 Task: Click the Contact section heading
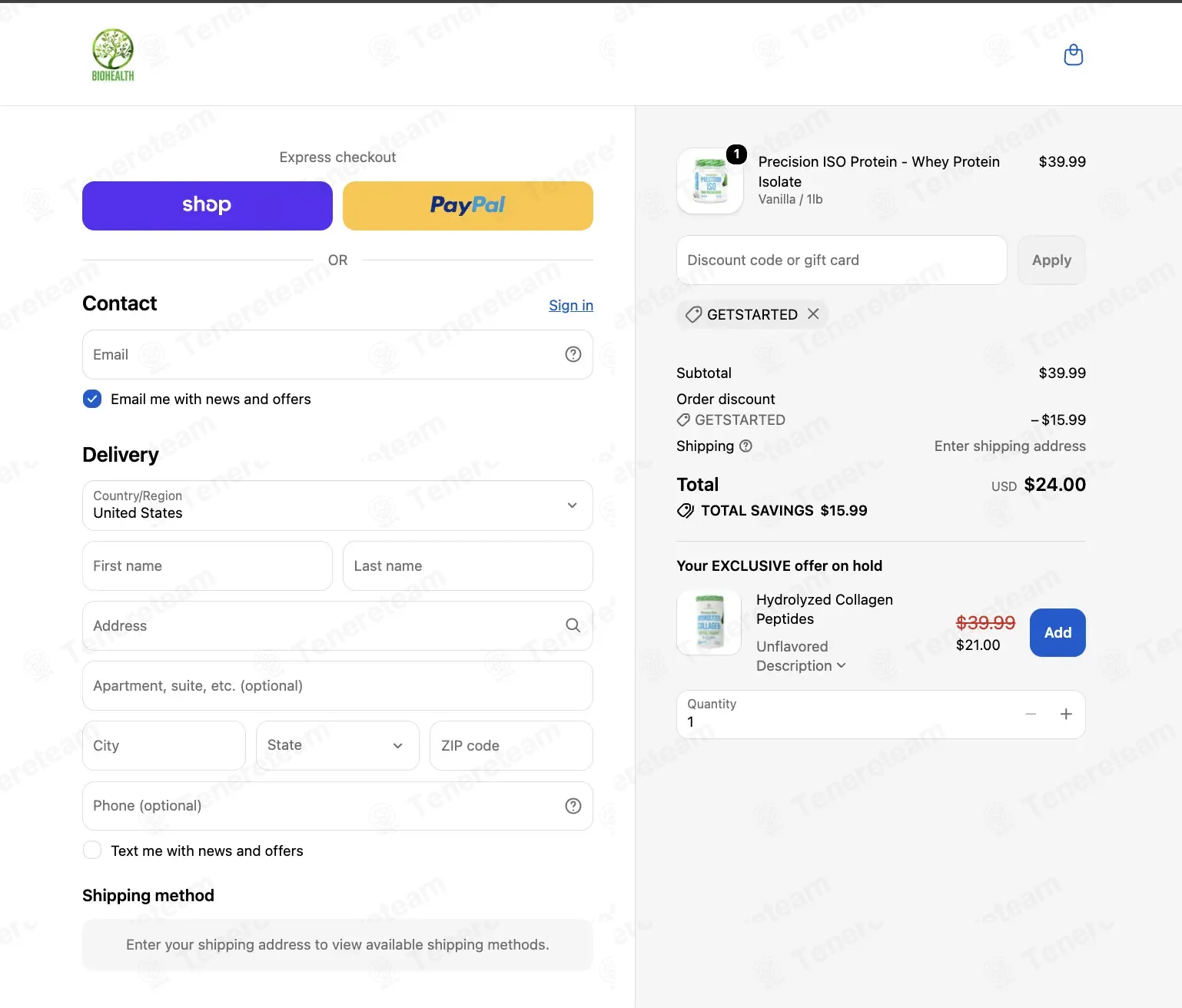click(119, 303)
